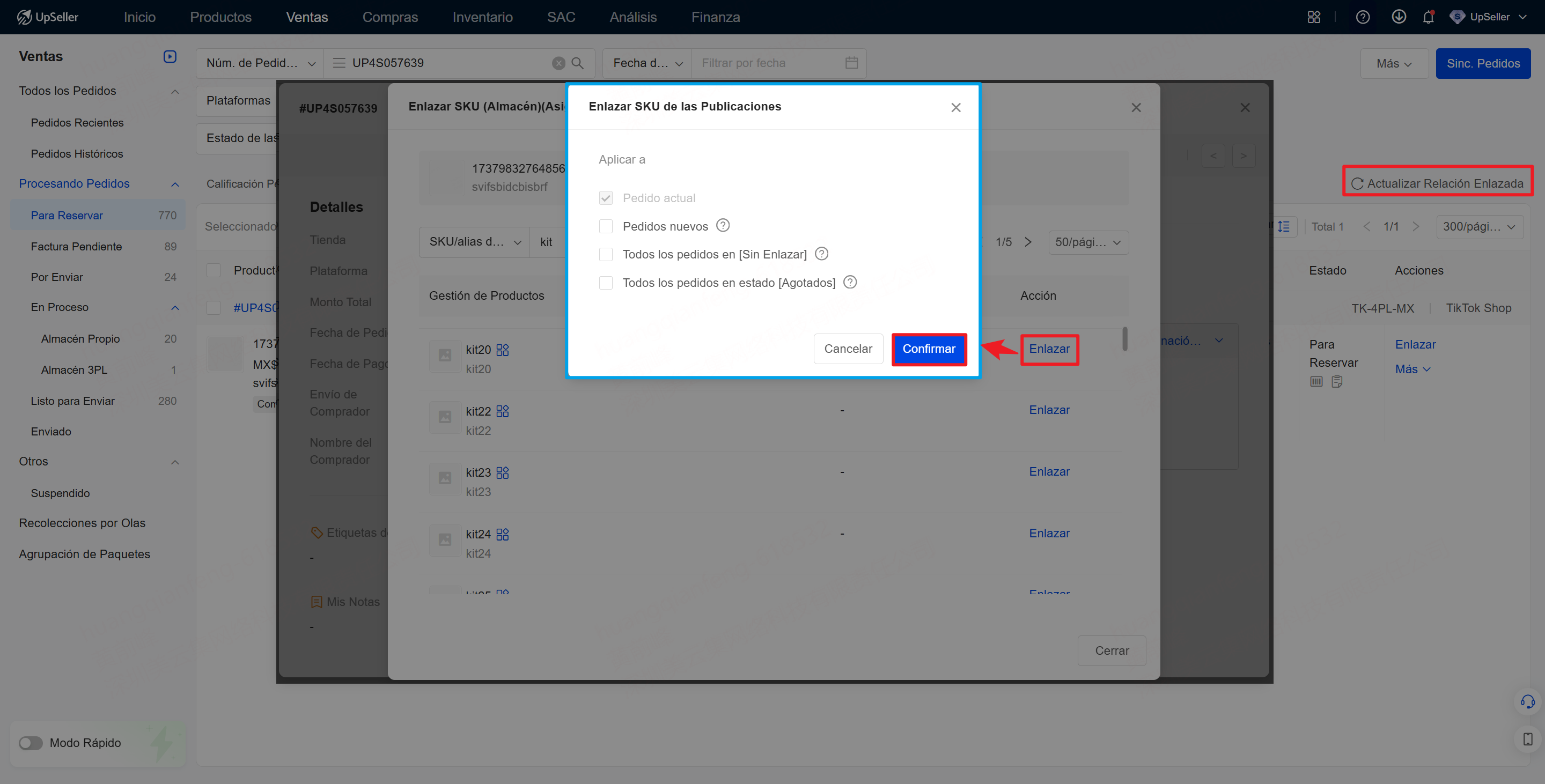This screenshot has height=784, width=1545.
Task: Click the help question mark in the top bar
Action: pos(1363,17)
